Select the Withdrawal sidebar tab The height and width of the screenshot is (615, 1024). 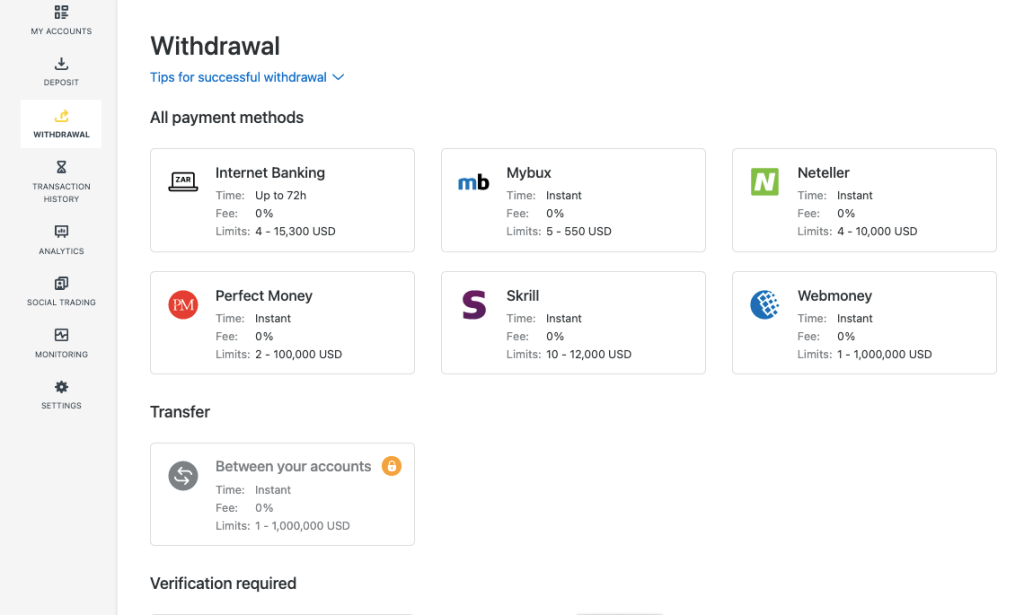(x=61, y=124)
